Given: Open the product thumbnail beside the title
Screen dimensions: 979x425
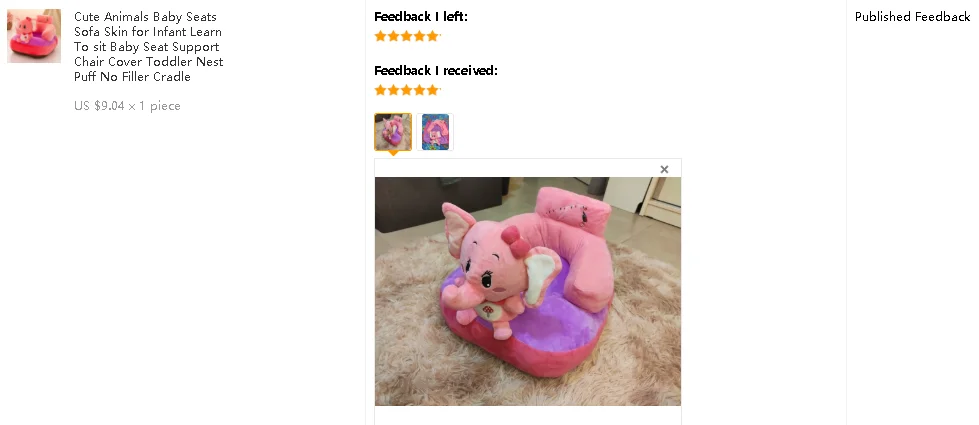Looking at the screenshot, I should click(x=34, y=36).
